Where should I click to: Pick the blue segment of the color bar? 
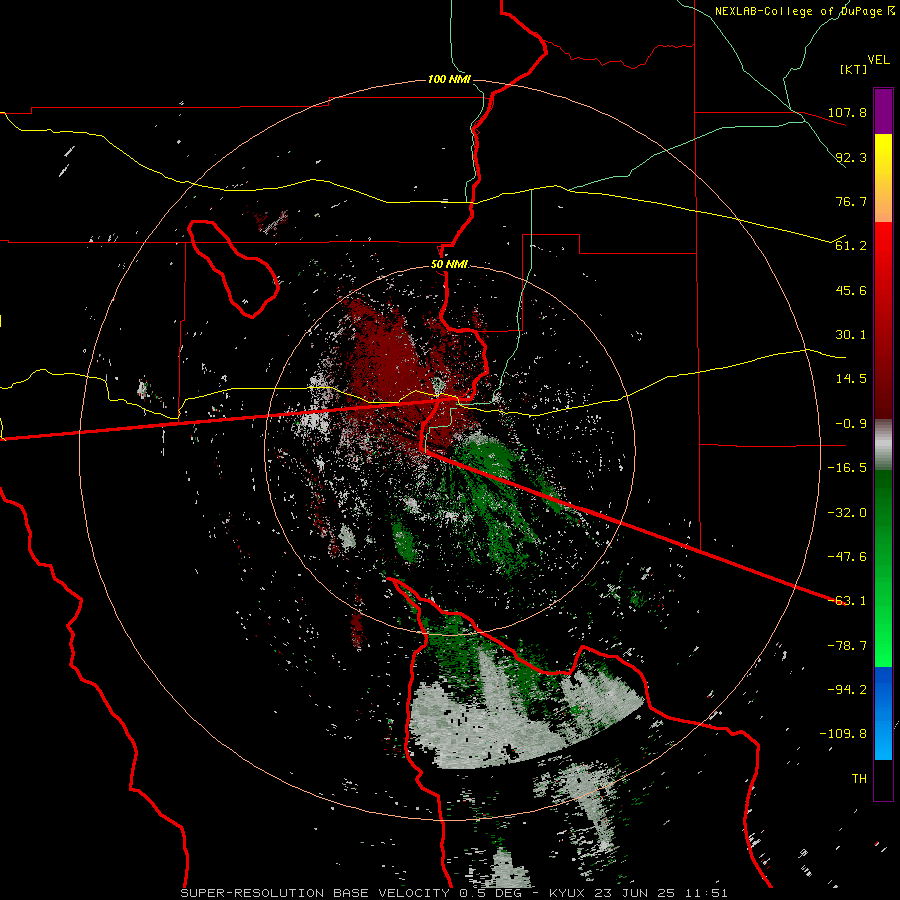pyautogui.click(x=883, y=713)
